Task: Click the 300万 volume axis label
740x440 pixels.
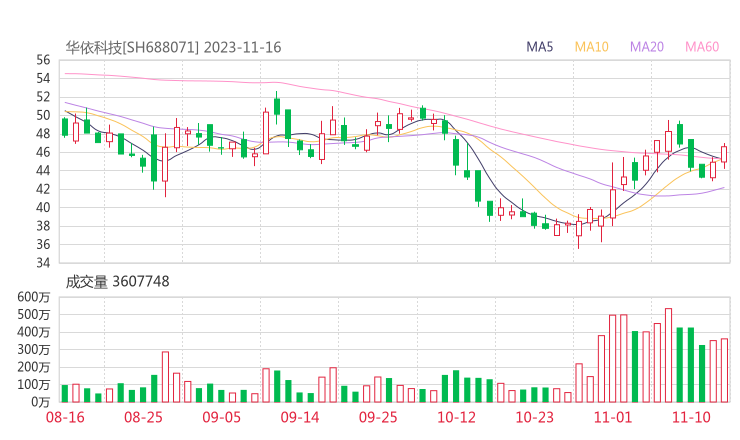Action: [34, 349]
